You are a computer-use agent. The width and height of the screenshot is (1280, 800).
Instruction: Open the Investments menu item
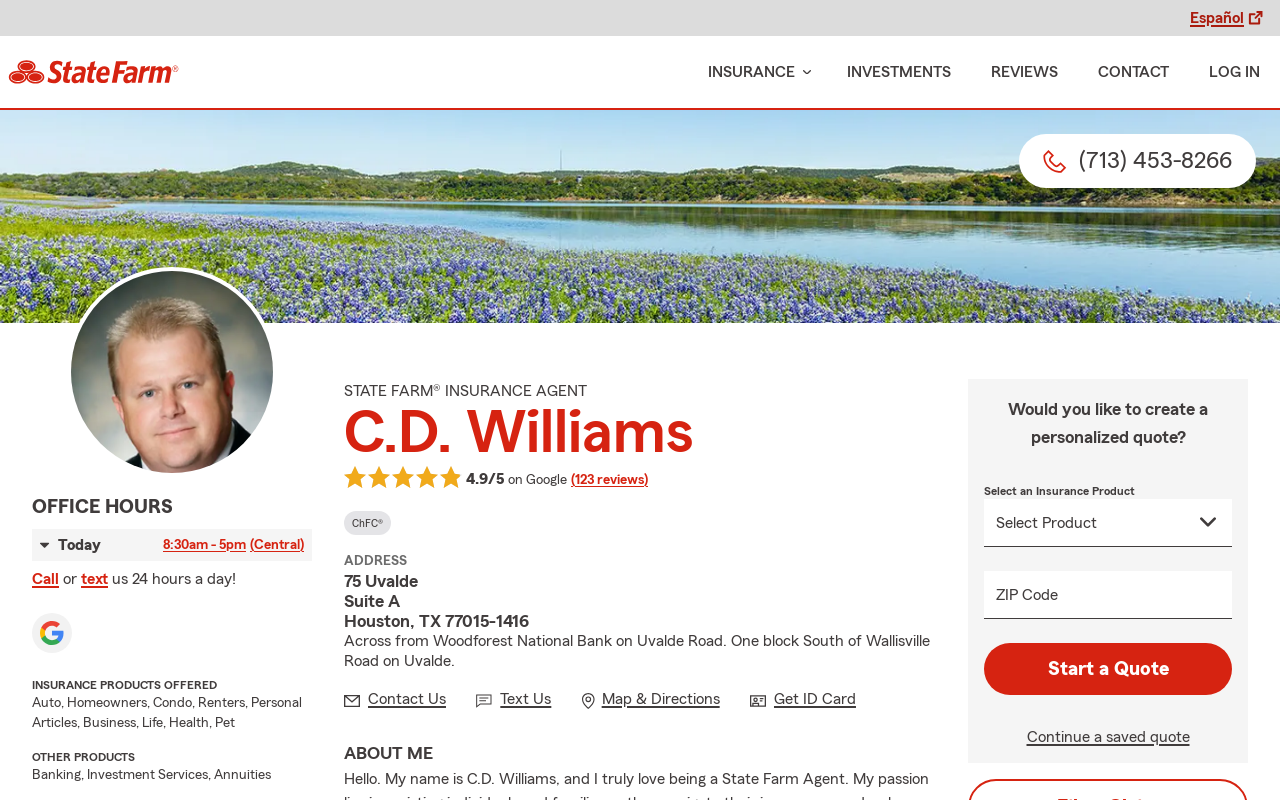(899, 72)
